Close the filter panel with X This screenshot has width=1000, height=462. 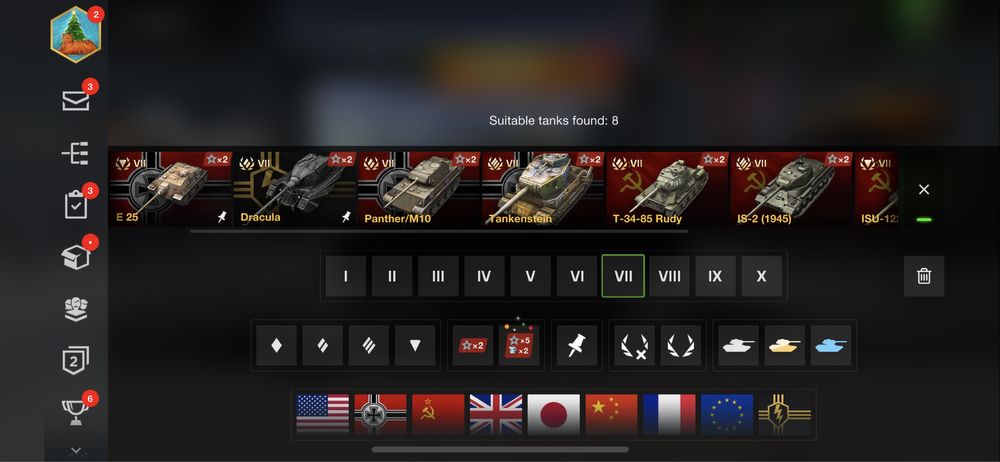(923, 190)
